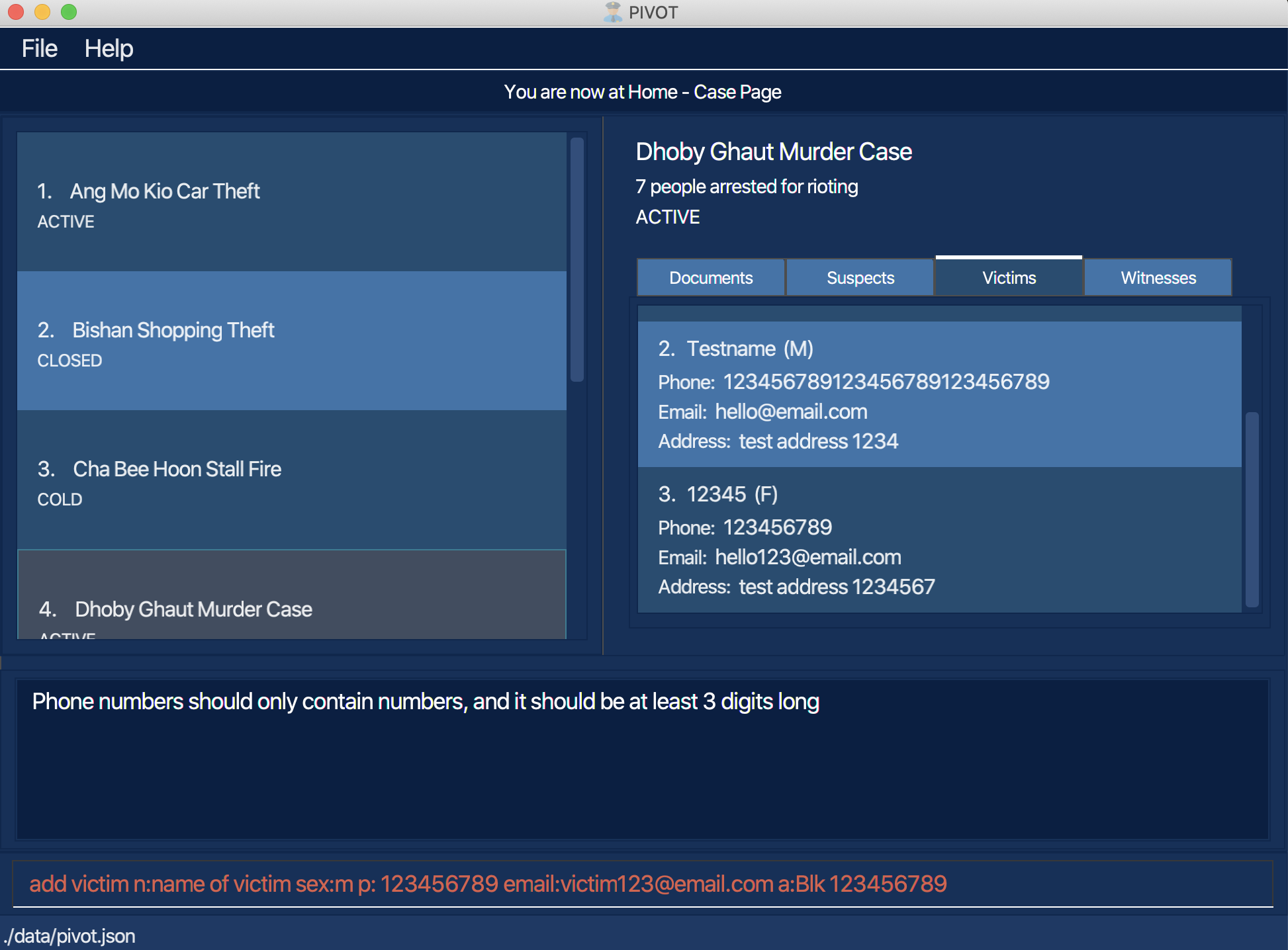Select victim Testname in victims list

coord(939,394)
